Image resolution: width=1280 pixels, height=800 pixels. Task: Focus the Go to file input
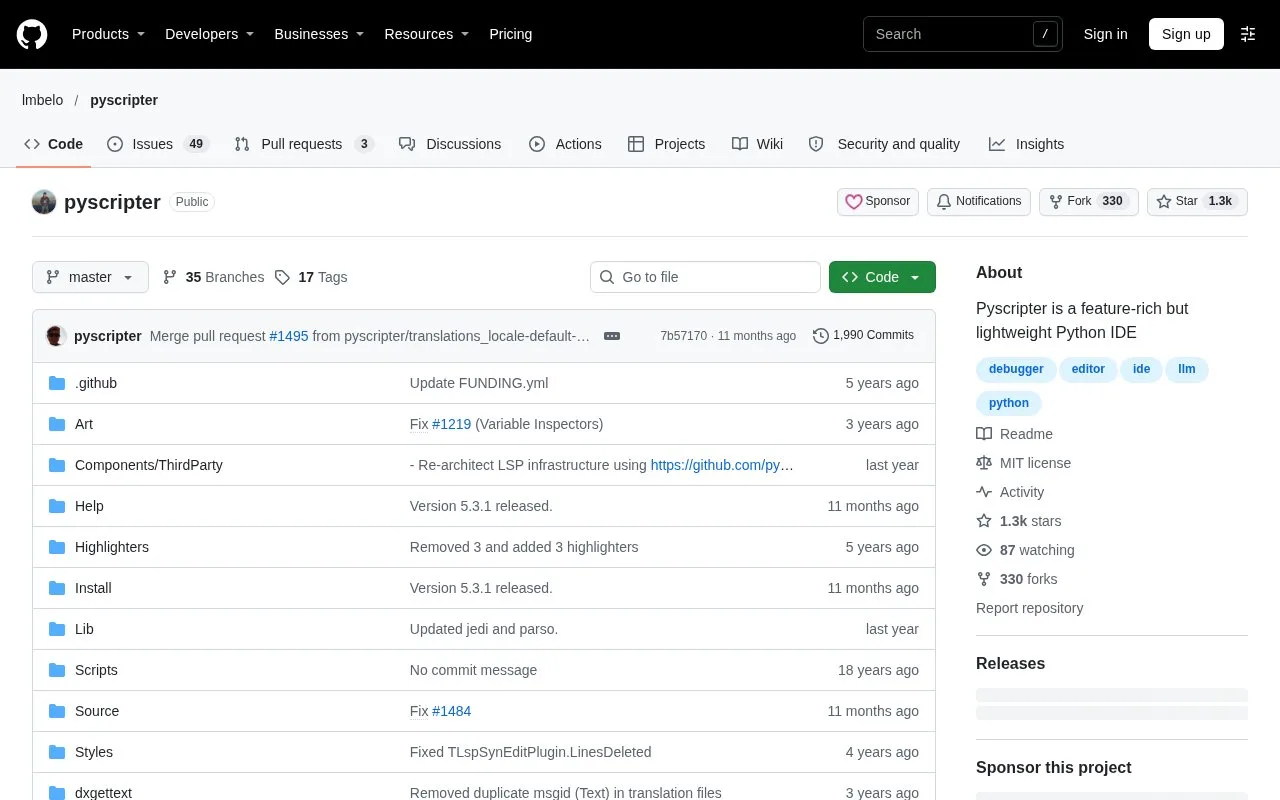coord(705,277)
